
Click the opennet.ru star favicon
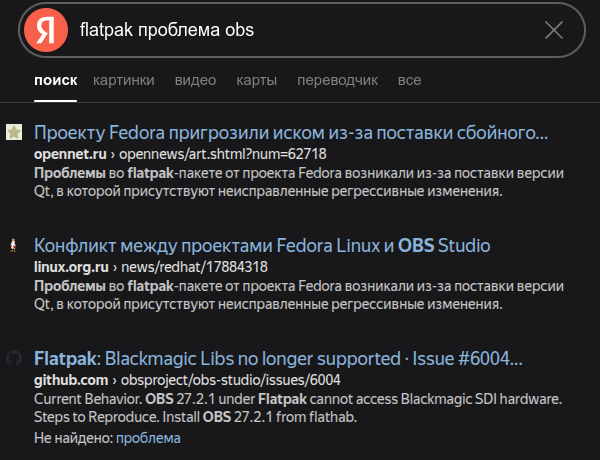click(x=14, y=132)
